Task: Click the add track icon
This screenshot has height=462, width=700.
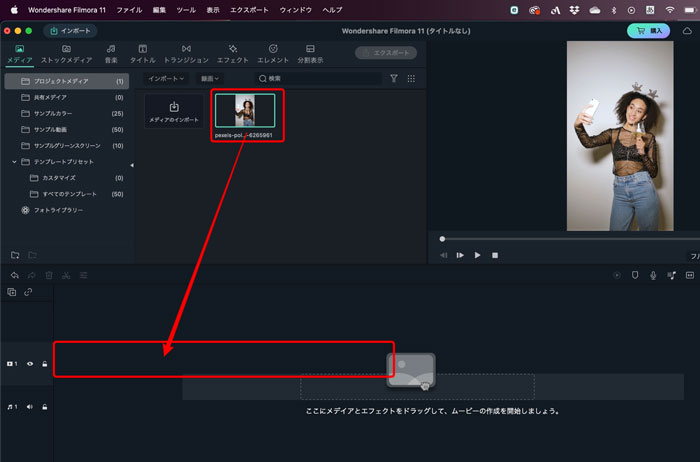Action: (12, 292)
